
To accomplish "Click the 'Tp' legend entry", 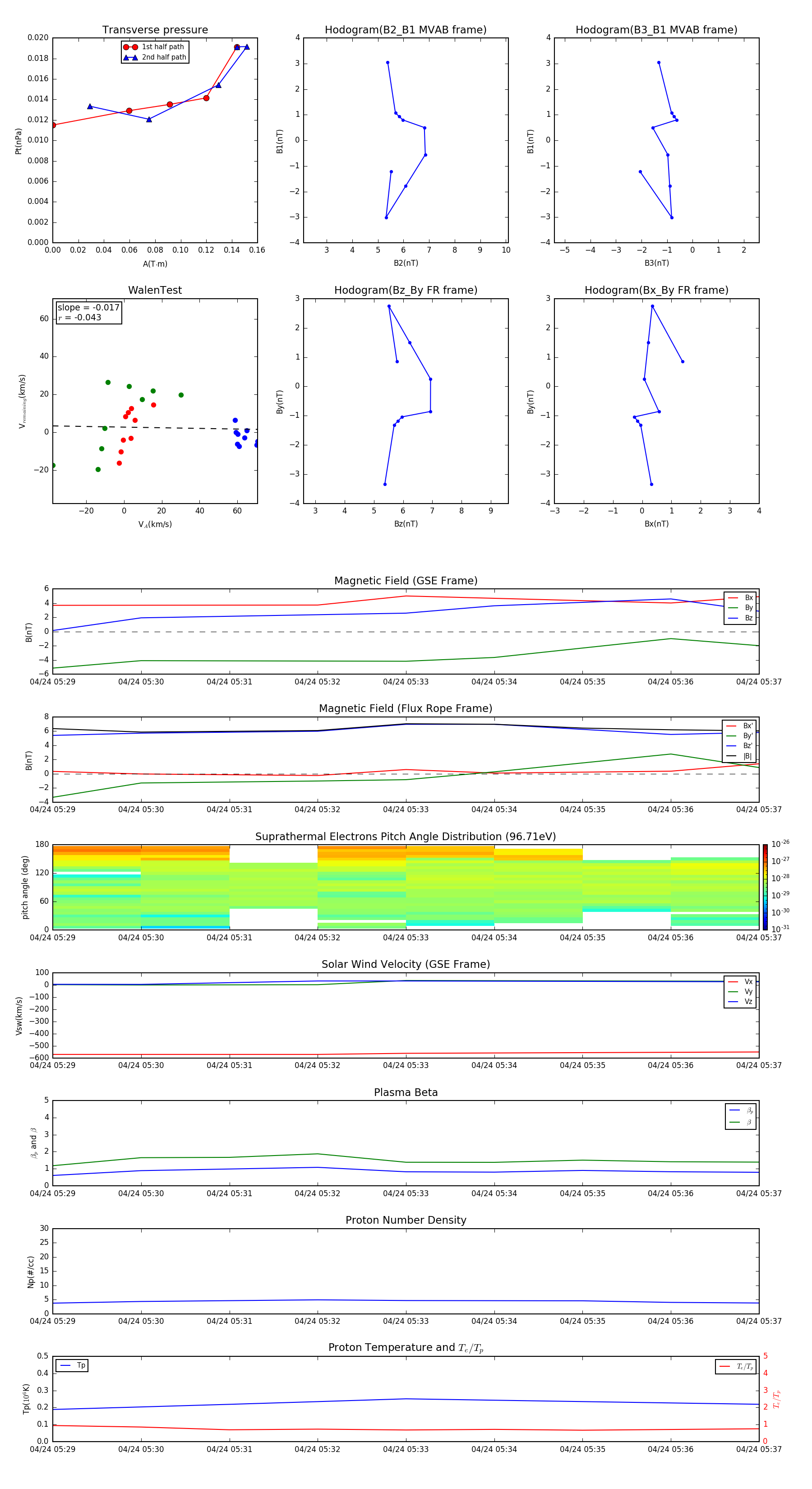I will click(72, 1366).
